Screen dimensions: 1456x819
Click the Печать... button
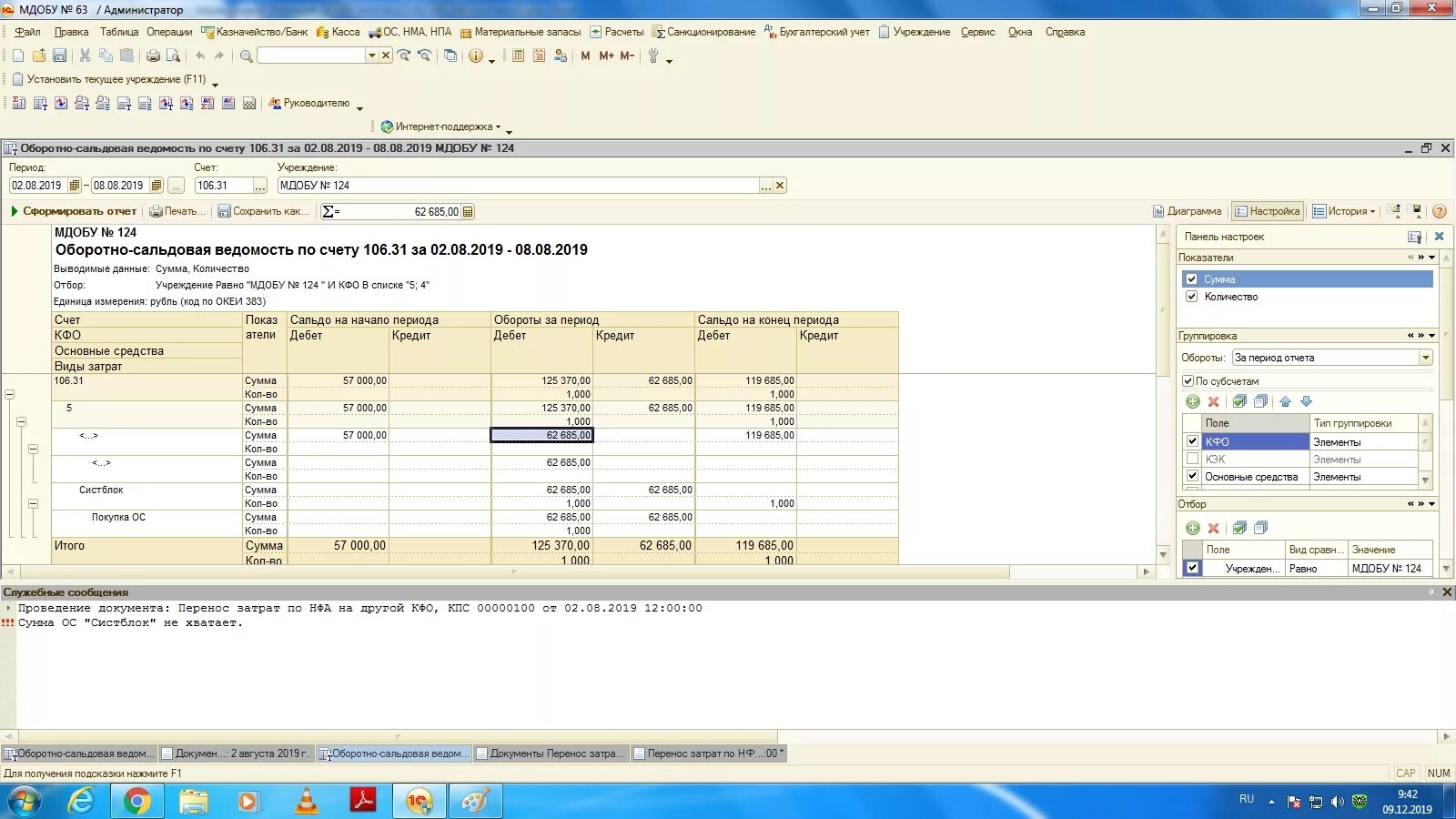pyautogui.click(x=177, y=211)
